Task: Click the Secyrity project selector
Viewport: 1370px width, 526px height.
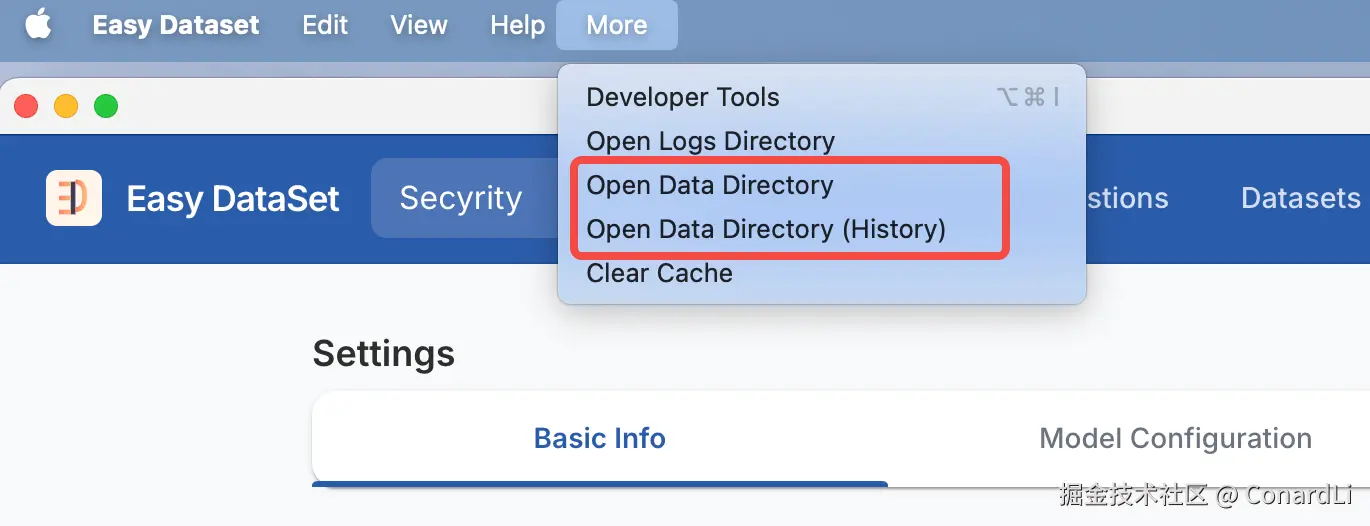Action: click(x=461, y=198)
